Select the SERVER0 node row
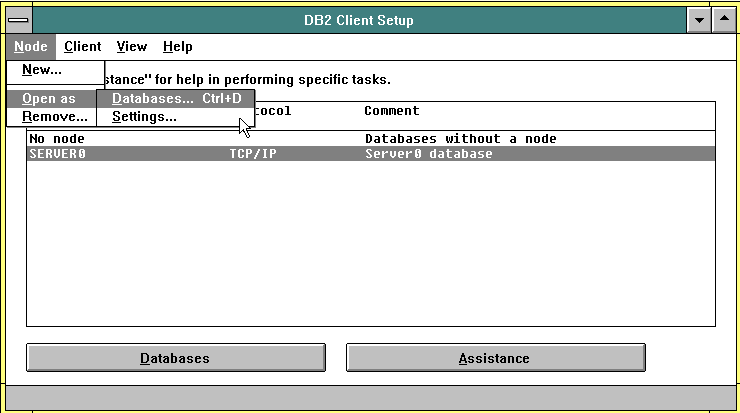 371,153
